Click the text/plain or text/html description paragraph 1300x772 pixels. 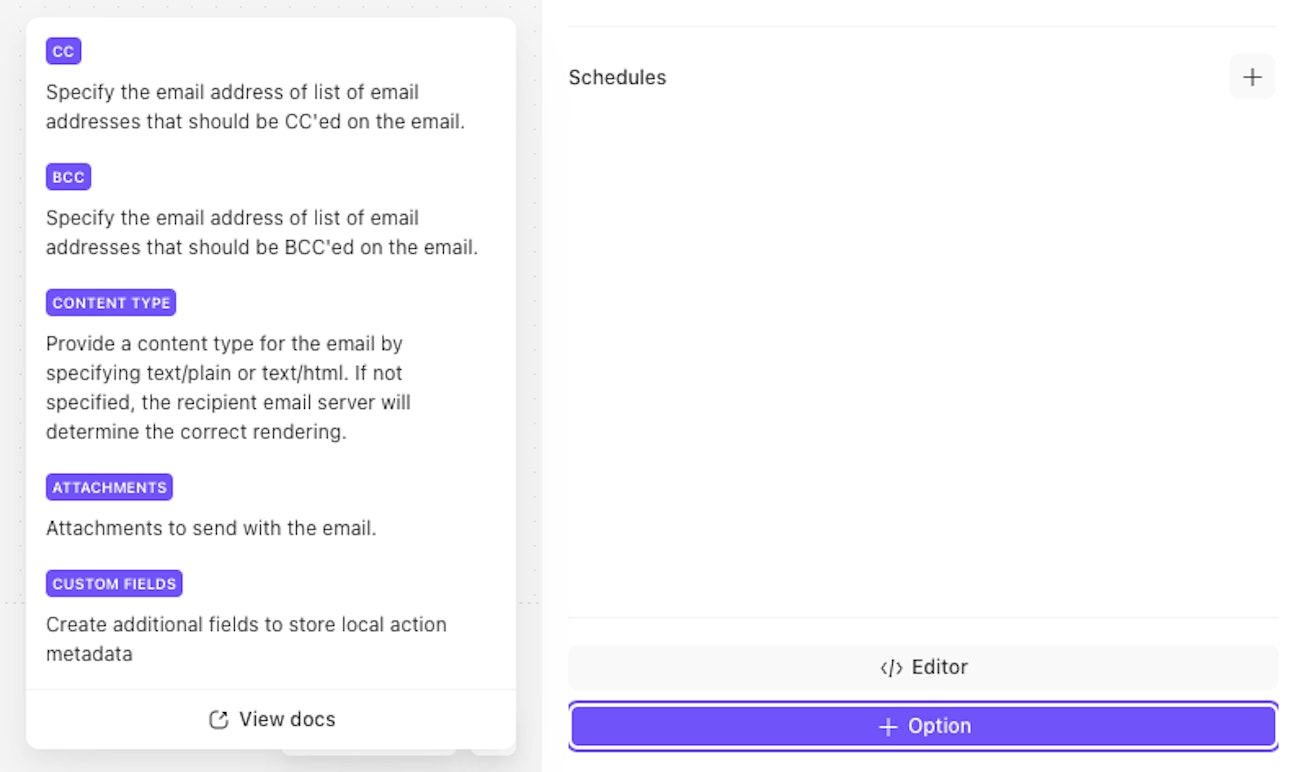tap(228, 388)
